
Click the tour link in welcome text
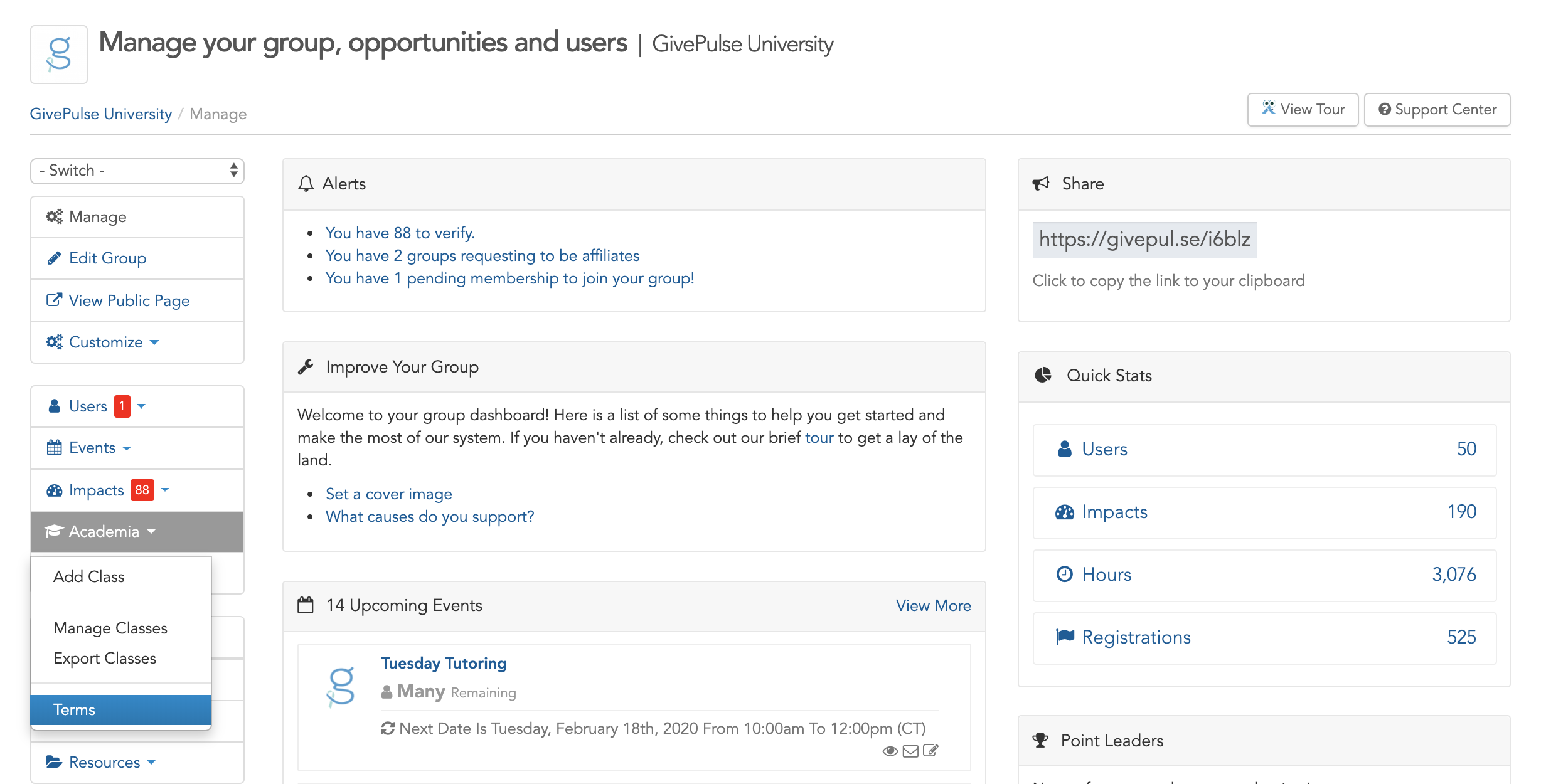point(819,437)
